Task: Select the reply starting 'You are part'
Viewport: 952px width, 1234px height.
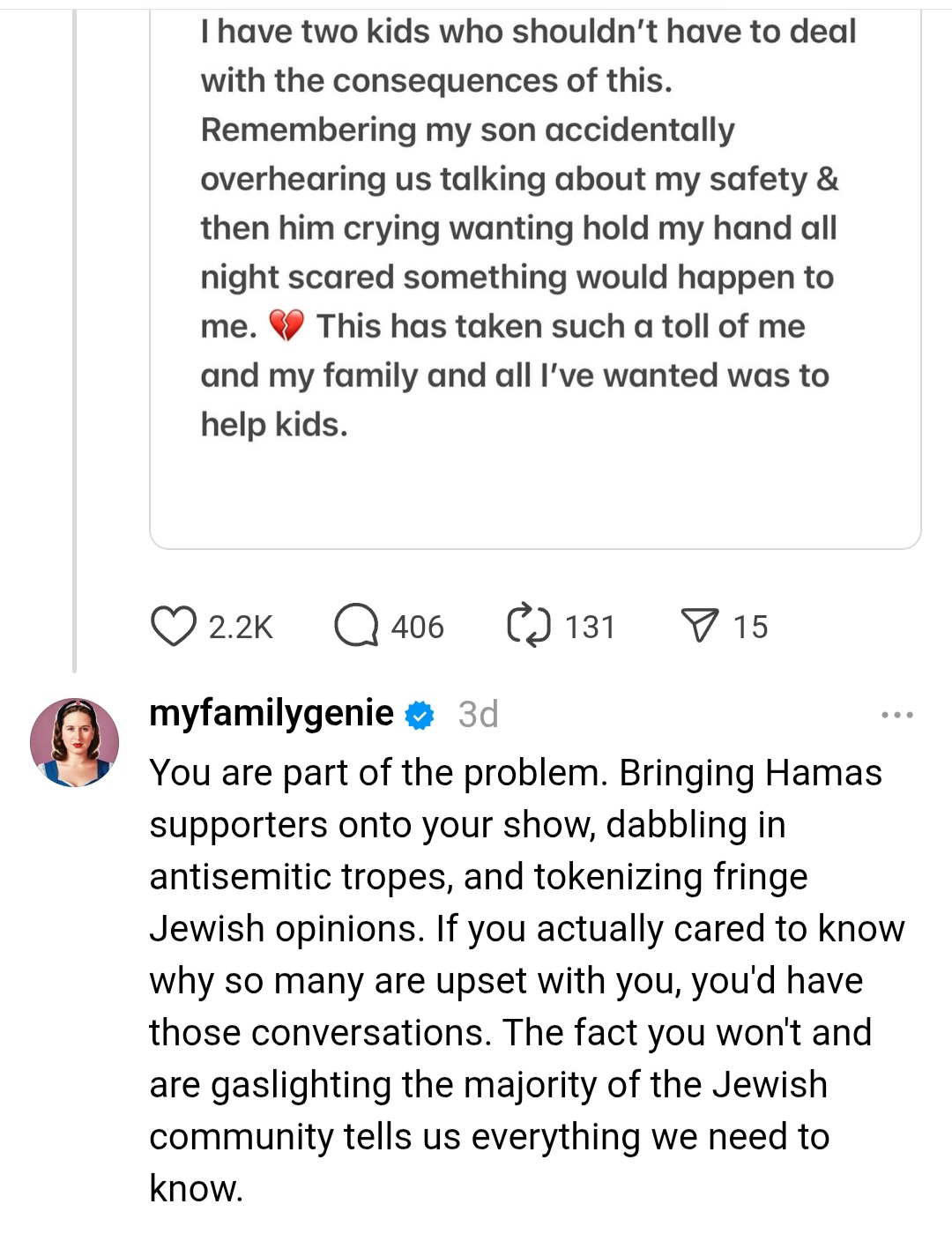Action: coord(527,980)
